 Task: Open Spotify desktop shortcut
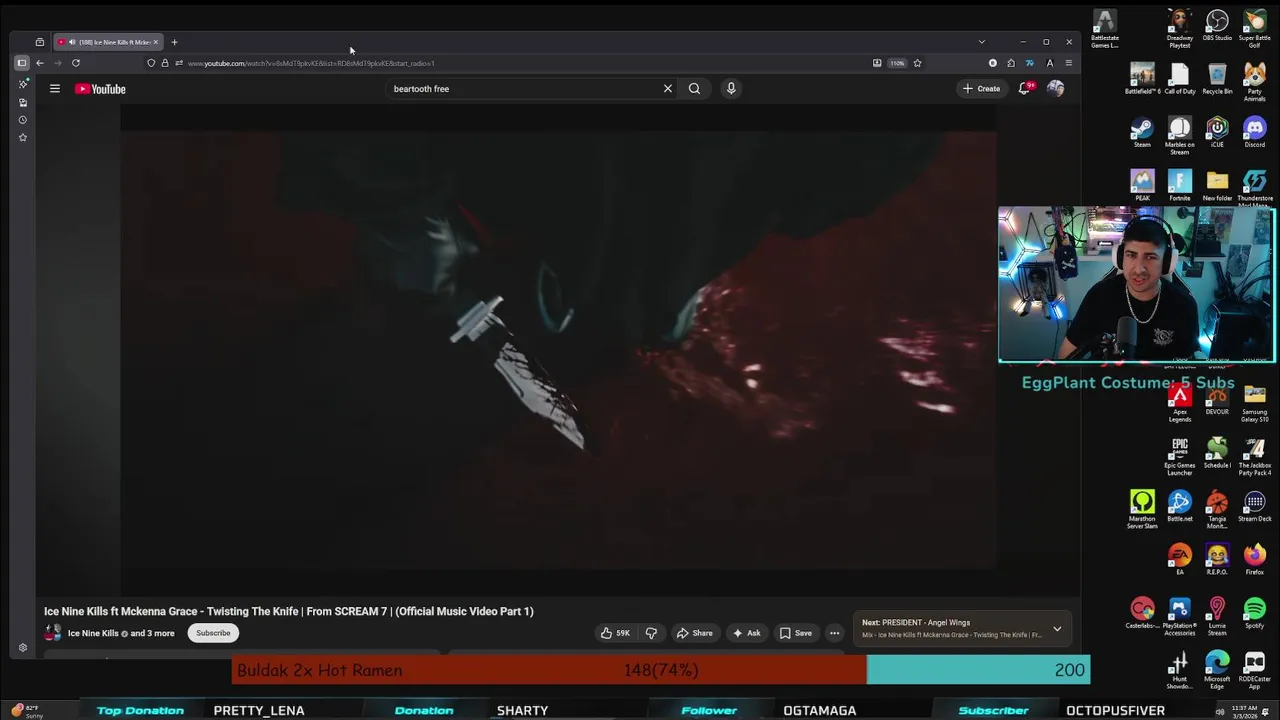click(1255, 613)
